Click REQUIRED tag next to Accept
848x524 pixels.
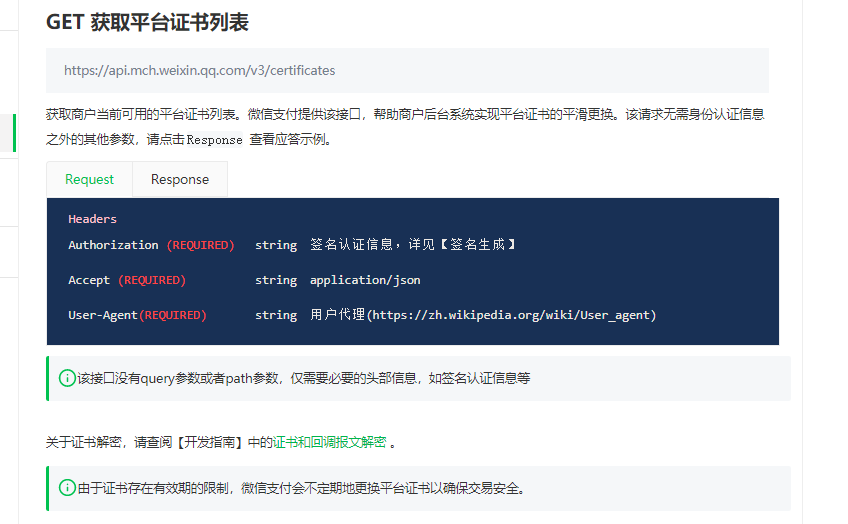click(152, 280)
